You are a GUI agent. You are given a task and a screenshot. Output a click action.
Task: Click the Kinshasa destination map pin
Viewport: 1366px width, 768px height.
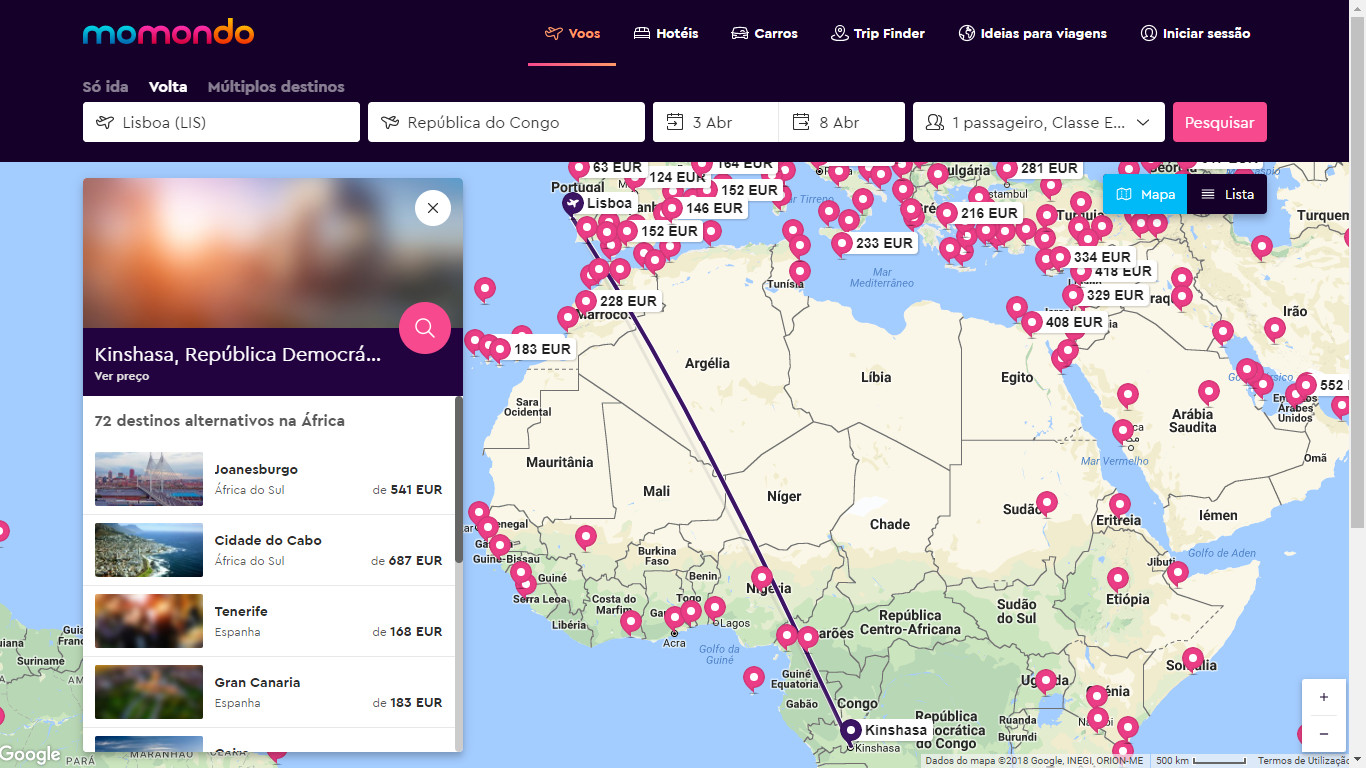[851, 730]
